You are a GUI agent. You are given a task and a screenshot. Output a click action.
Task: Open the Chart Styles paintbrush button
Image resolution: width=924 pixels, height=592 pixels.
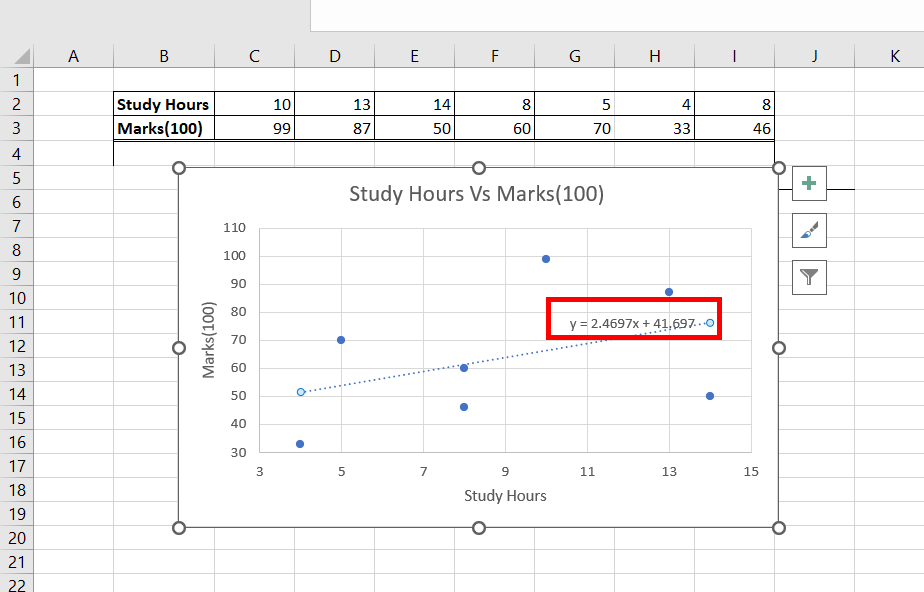tap(809, 230)
